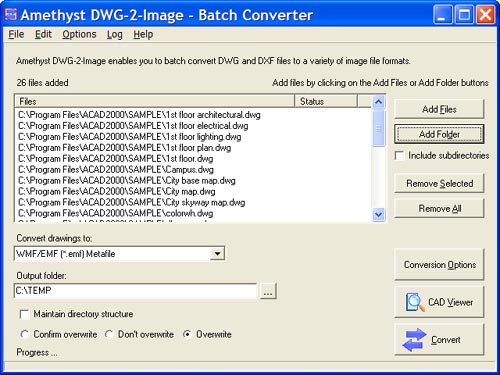Select 1st floor plan.dwg in list
The image size is (500, 375).
point(125,148)
